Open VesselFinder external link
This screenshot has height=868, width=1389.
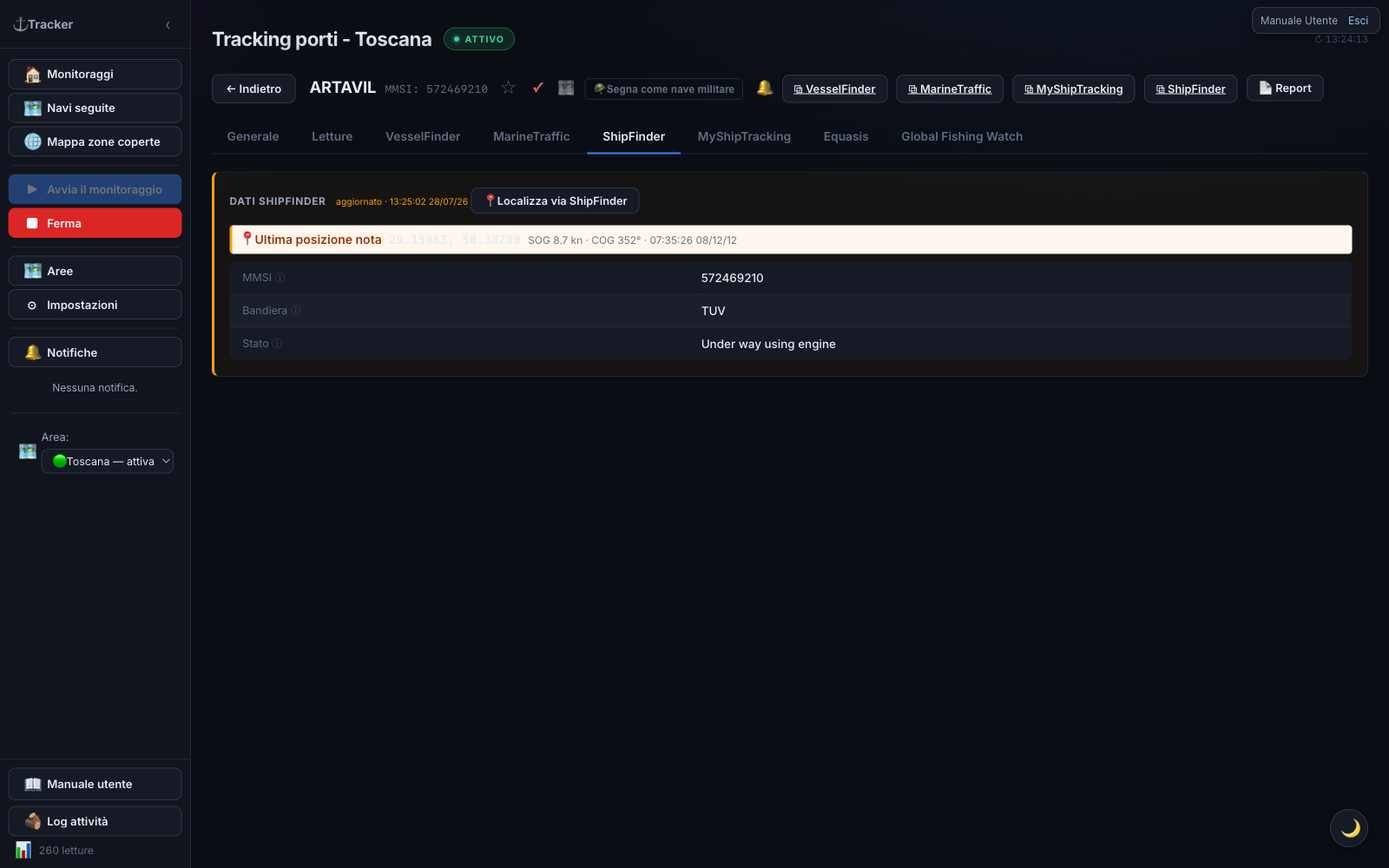click(834, 89)
